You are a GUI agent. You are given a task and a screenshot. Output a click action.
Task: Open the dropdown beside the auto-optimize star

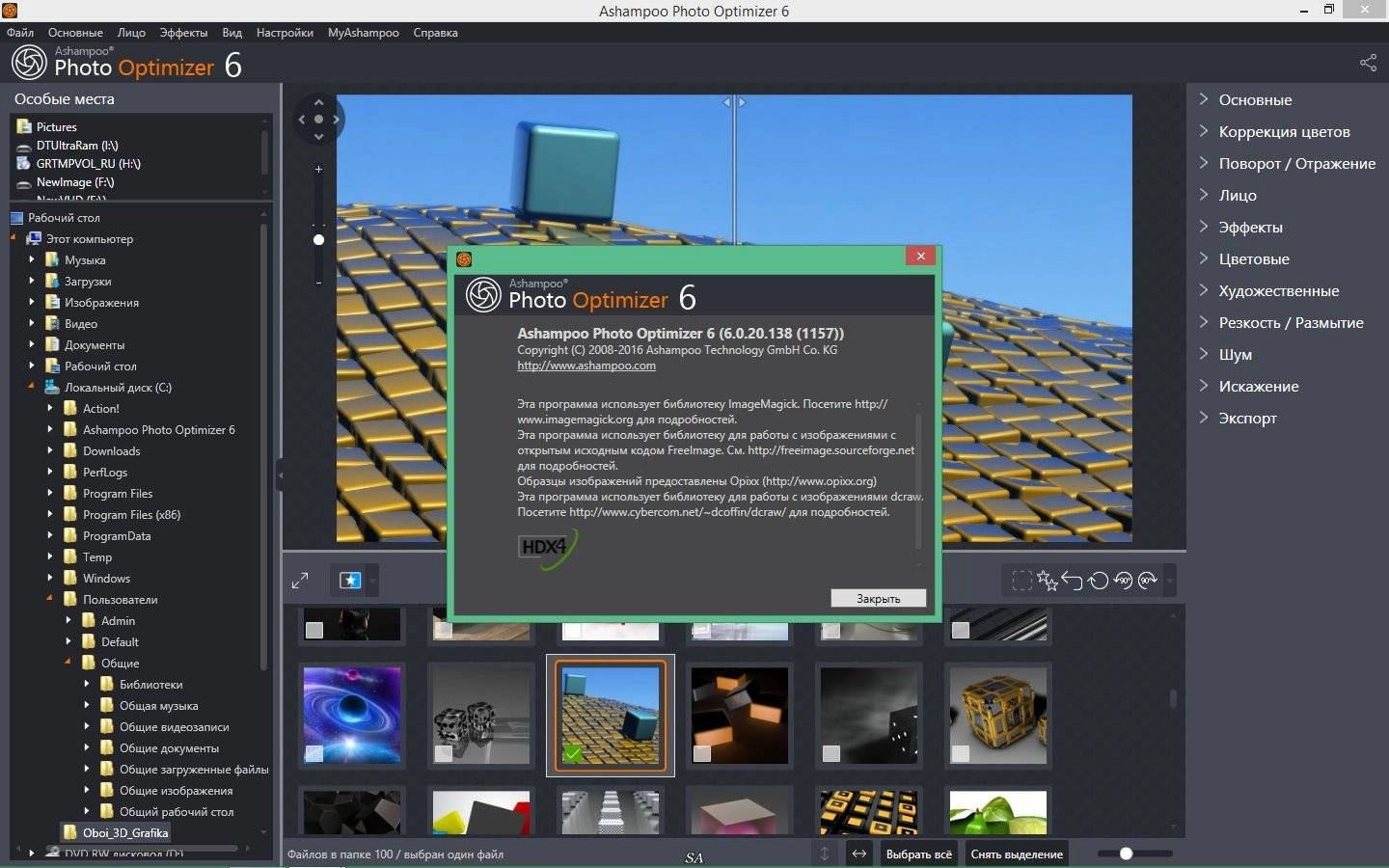tap(373, 581)
